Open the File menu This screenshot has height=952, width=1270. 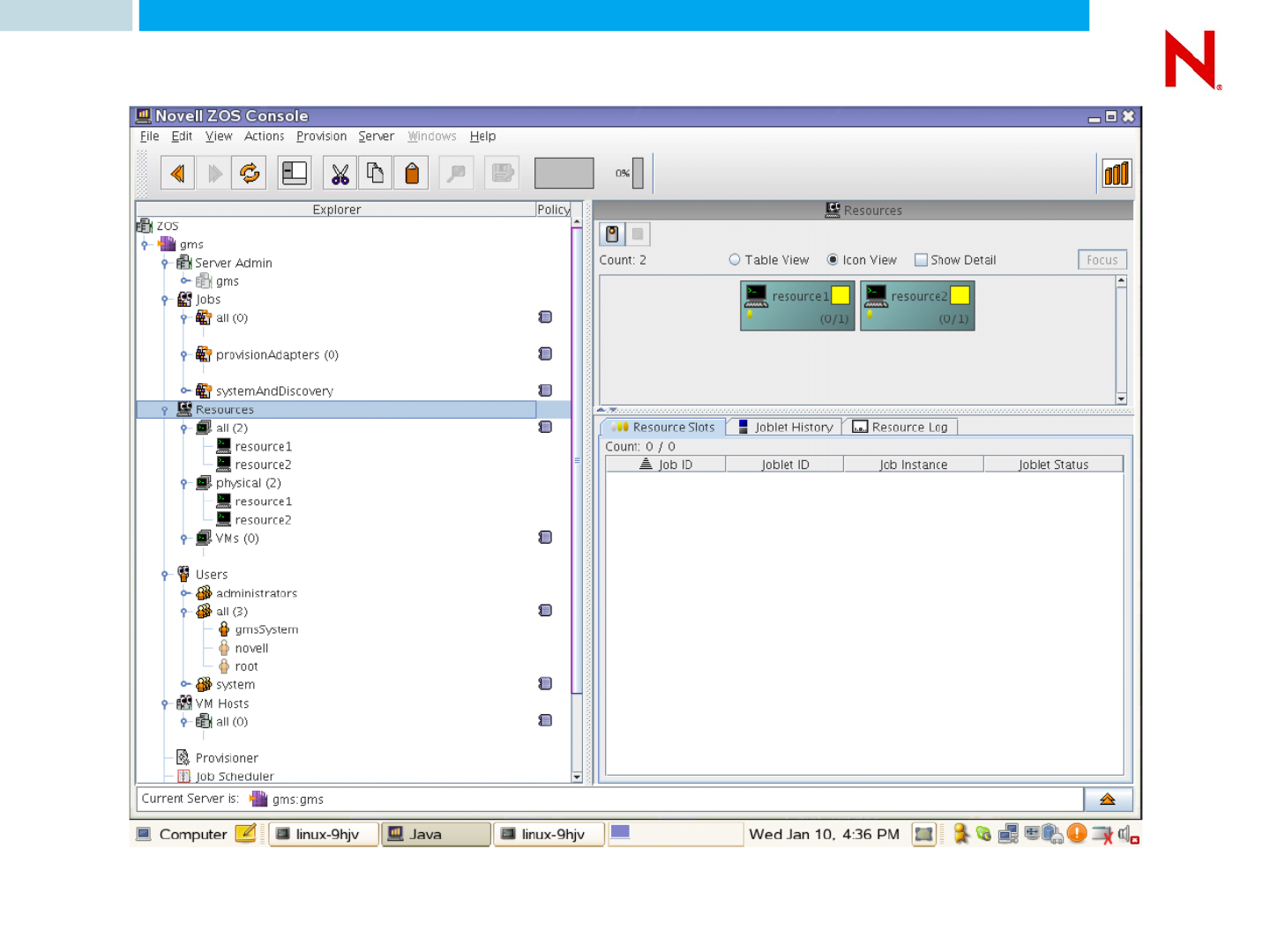pyautogui.click(x=150, y=137)
